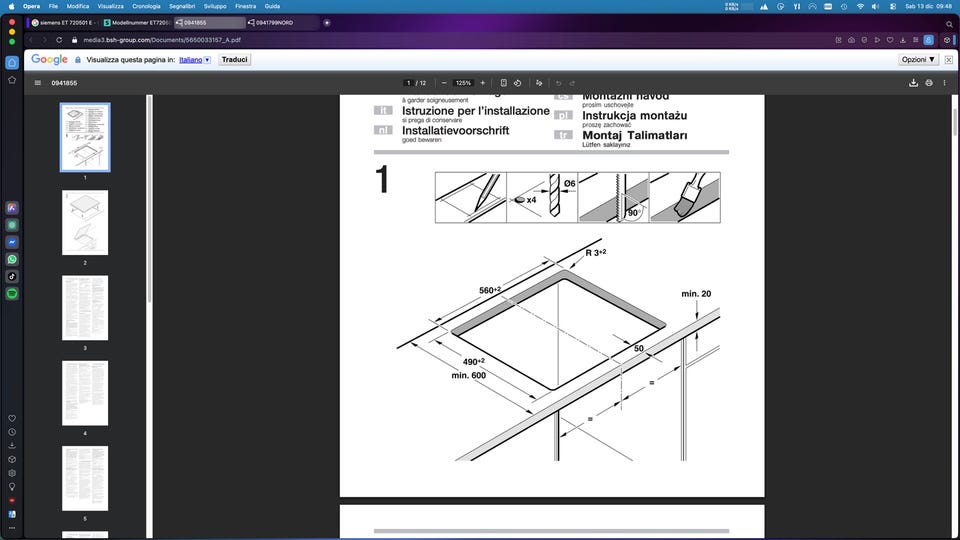Open the translate language dropdown
This screenshot has height=540, width=960.
point(208,60)
